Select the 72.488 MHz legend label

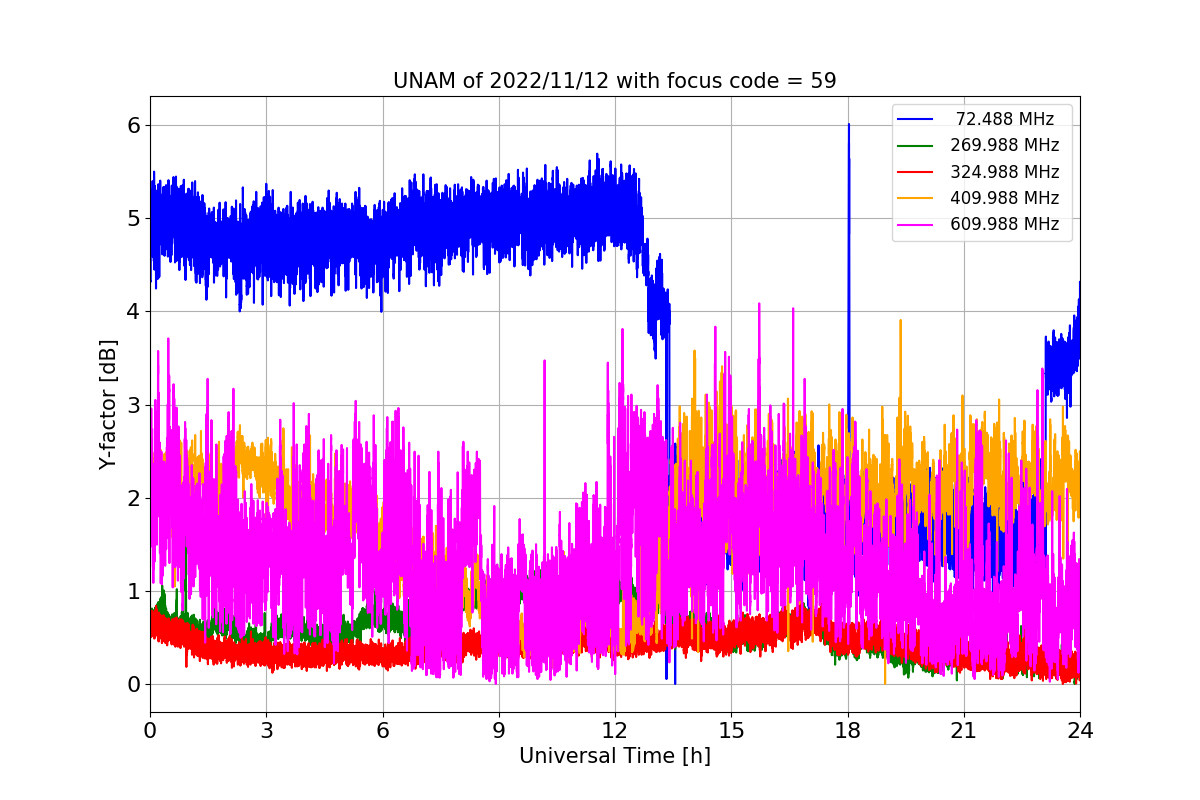pyautogui.click(x=1005, y=120)
